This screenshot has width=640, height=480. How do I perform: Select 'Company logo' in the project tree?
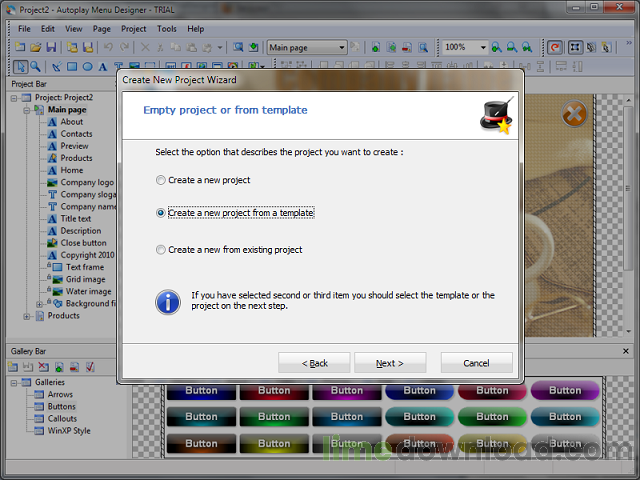pos(87,183)
